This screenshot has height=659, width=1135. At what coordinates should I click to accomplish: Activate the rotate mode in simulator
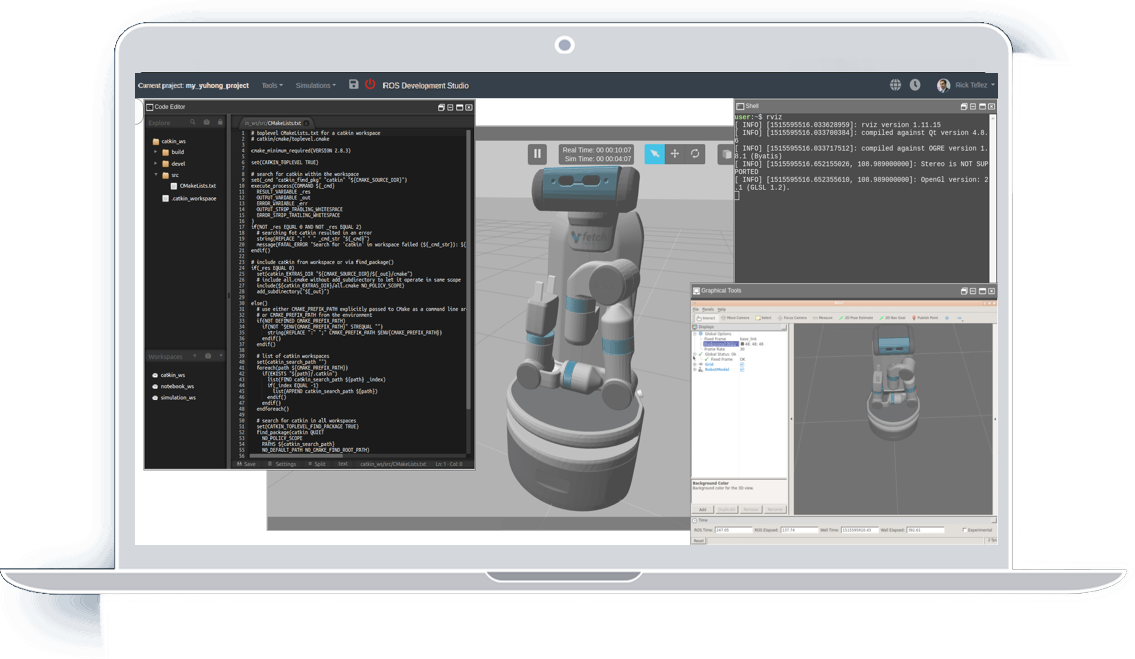click(x=695, y=154)
